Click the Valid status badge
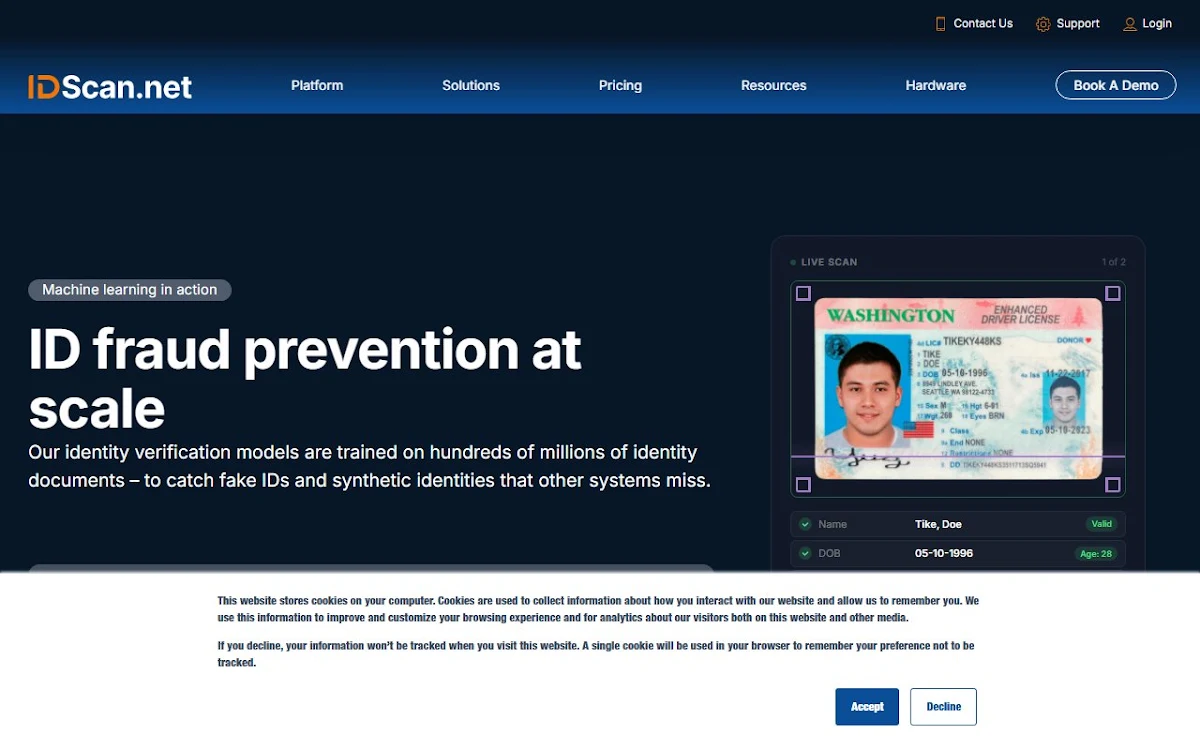The width and height of the screenshot is (1200, 750). coord(1101,524)
